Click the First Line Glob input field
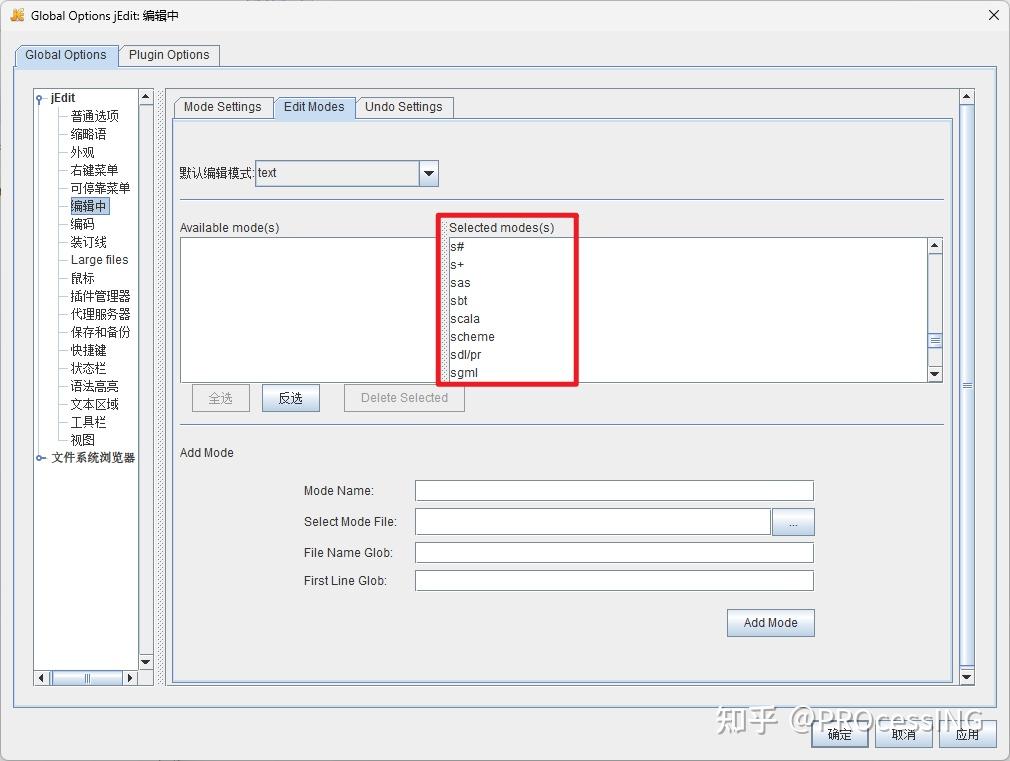This screenshot has height=761, width=1010. click(x=613, y=581)
